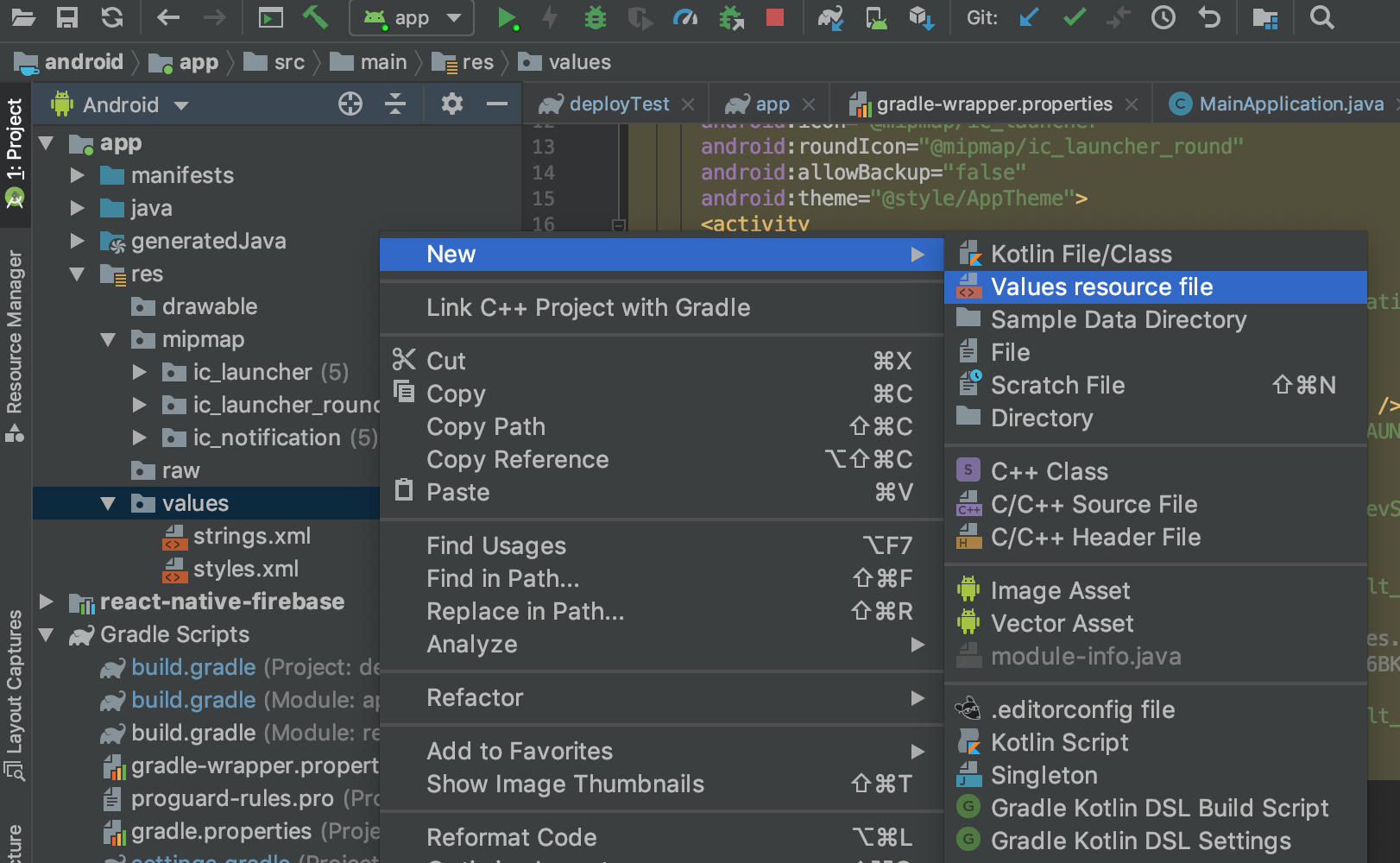Navigate forward with the right arrow
1400x863 pixels.
214,16
